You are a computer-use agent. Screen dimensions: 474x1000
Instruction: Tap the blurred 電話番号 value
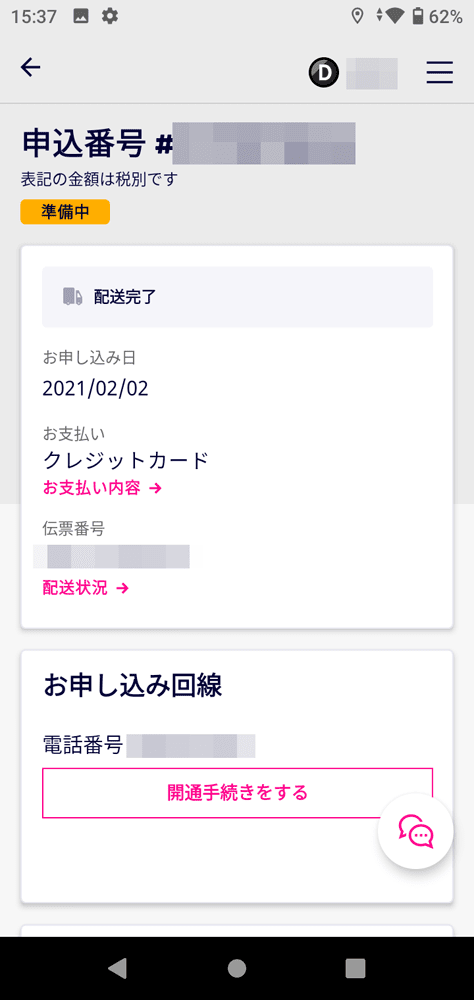191,746
